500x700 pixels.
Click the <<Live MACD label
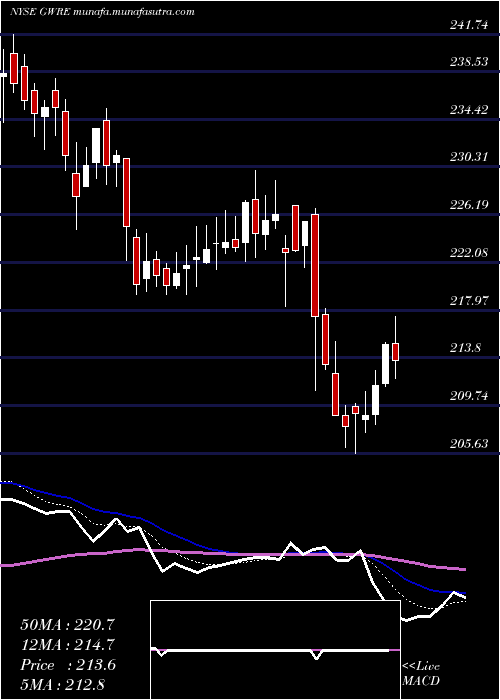421,674
